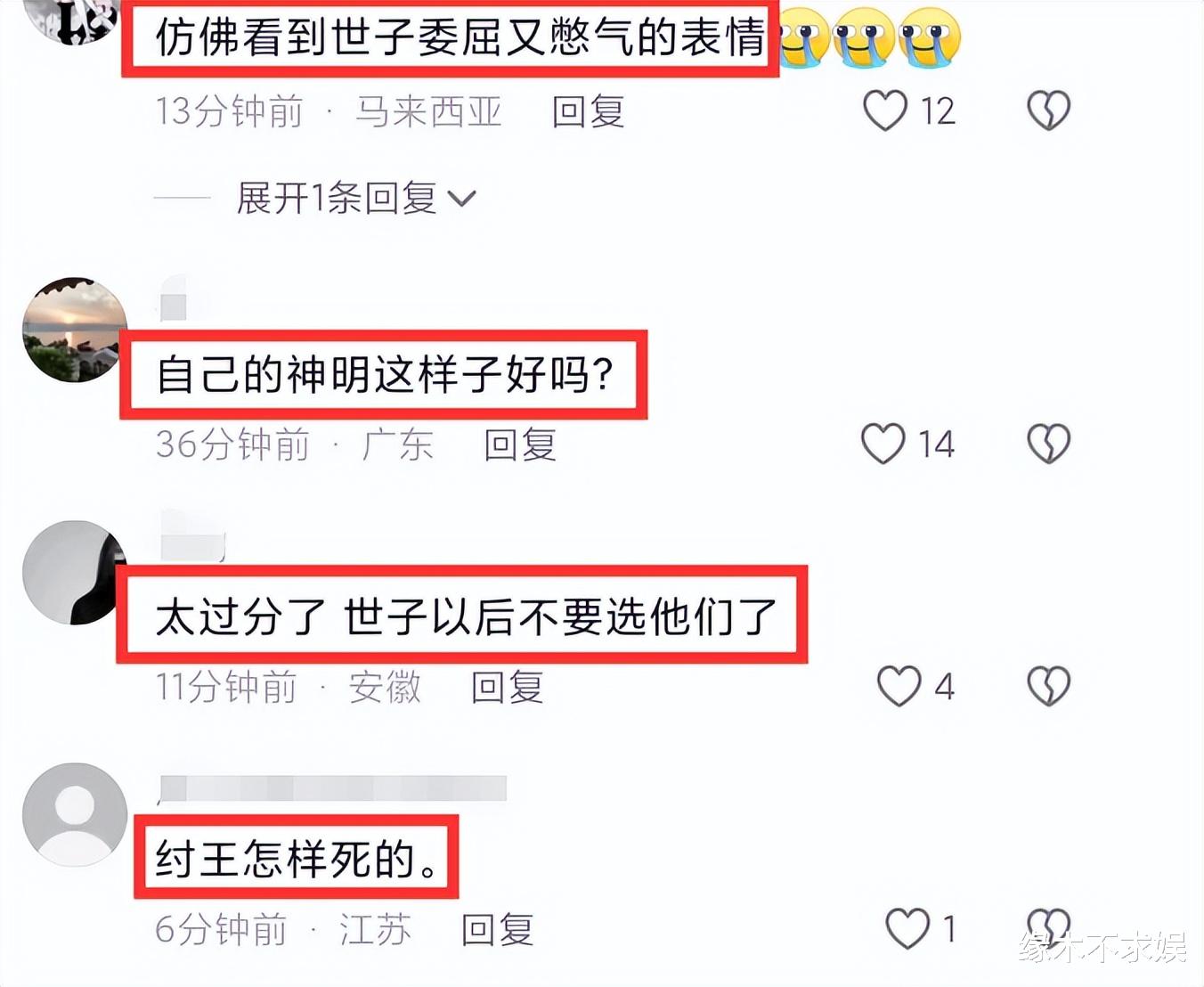
Task: Open the black-and-white avatar above 11分钟前
Action: click(75, 573)
